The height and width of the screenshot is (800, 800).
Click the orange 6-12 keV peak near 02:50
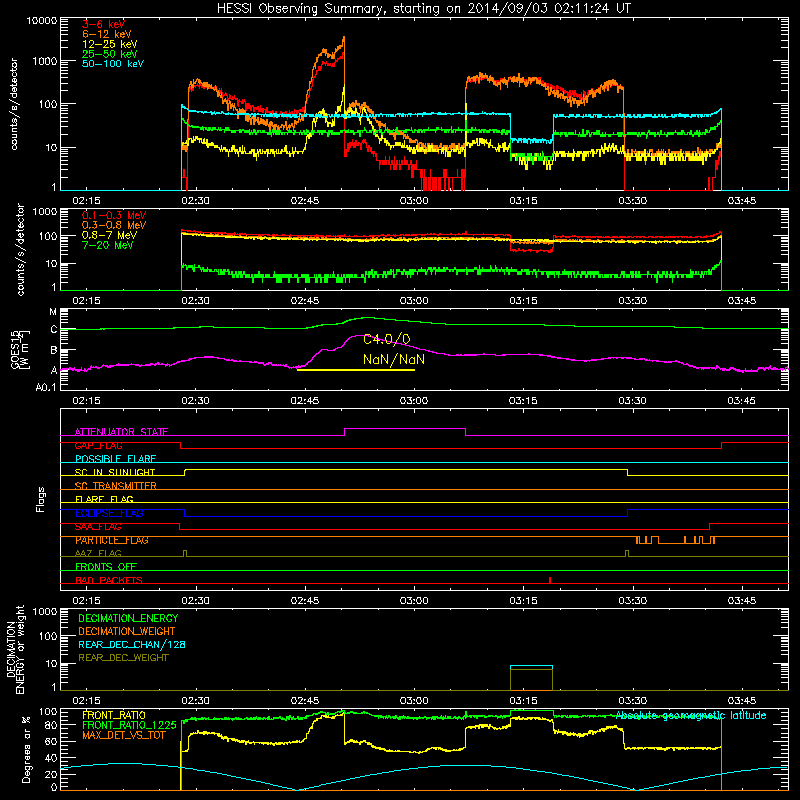point(343,38)
